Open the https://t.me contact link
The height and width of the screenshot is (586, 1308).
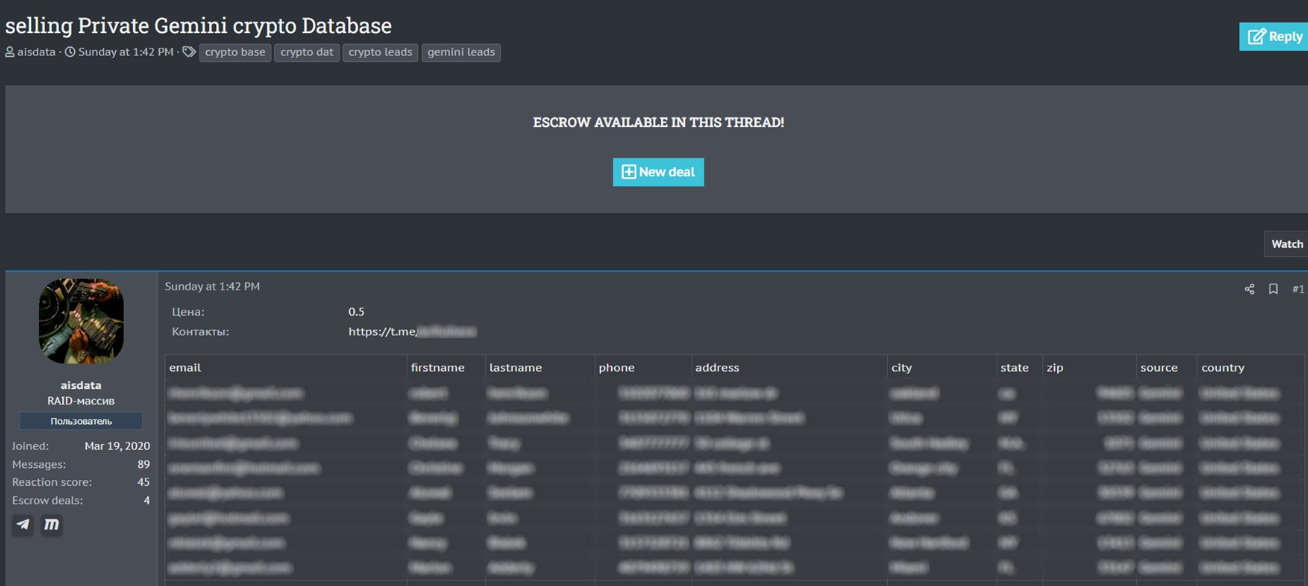412,331
